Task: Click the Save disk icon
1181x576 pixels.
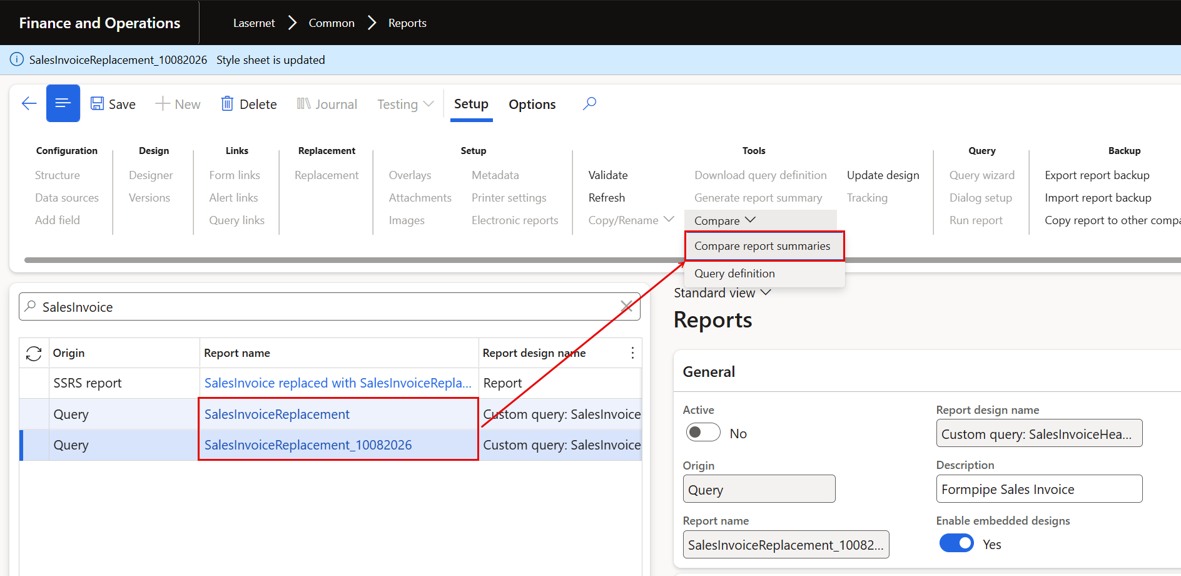Action: (97, 104)
